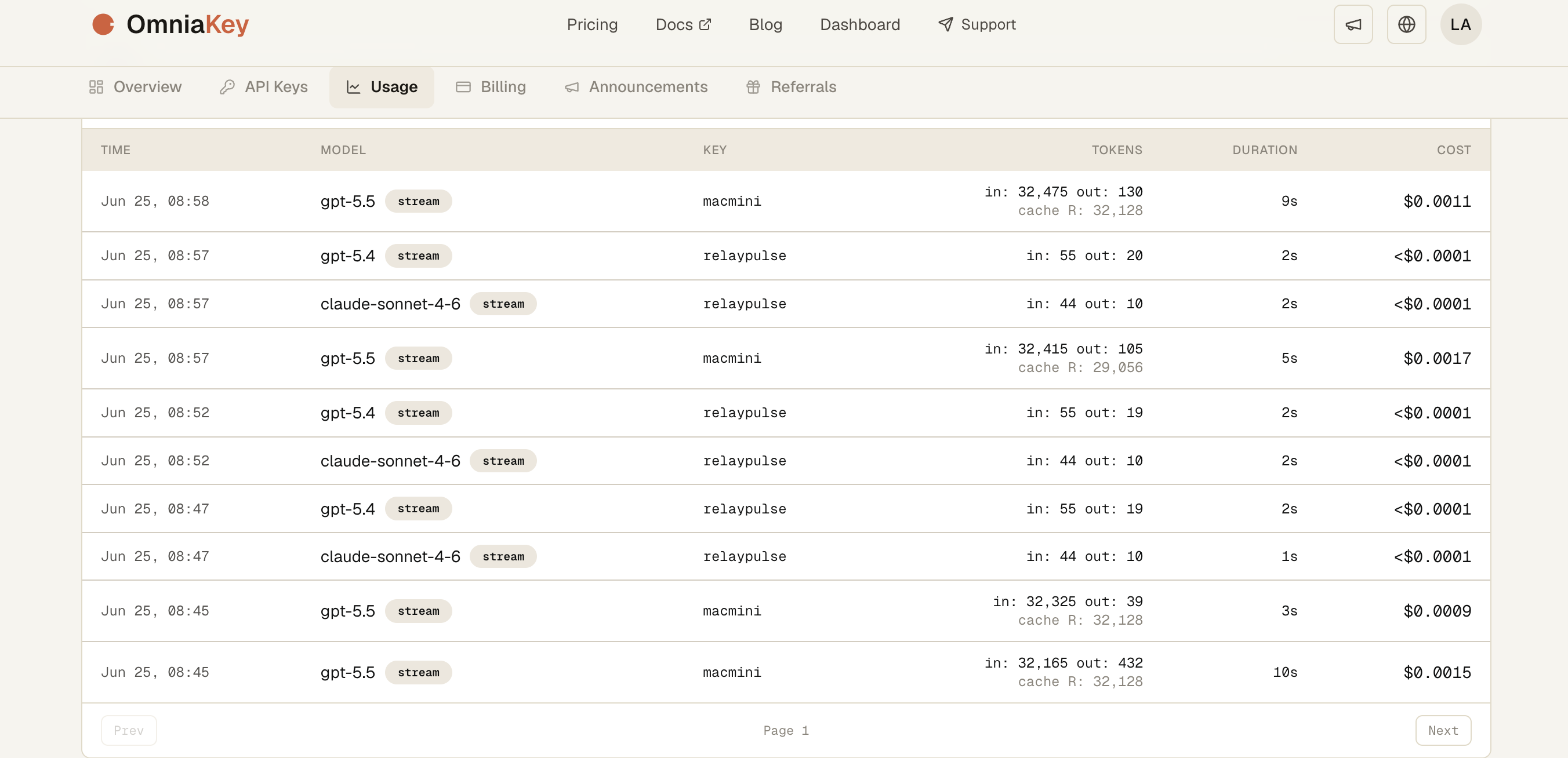This screenshot has height=758, width=1568.
Task: Click the megaphone icon of Announcements tab
Action: [x=572, y=87]
